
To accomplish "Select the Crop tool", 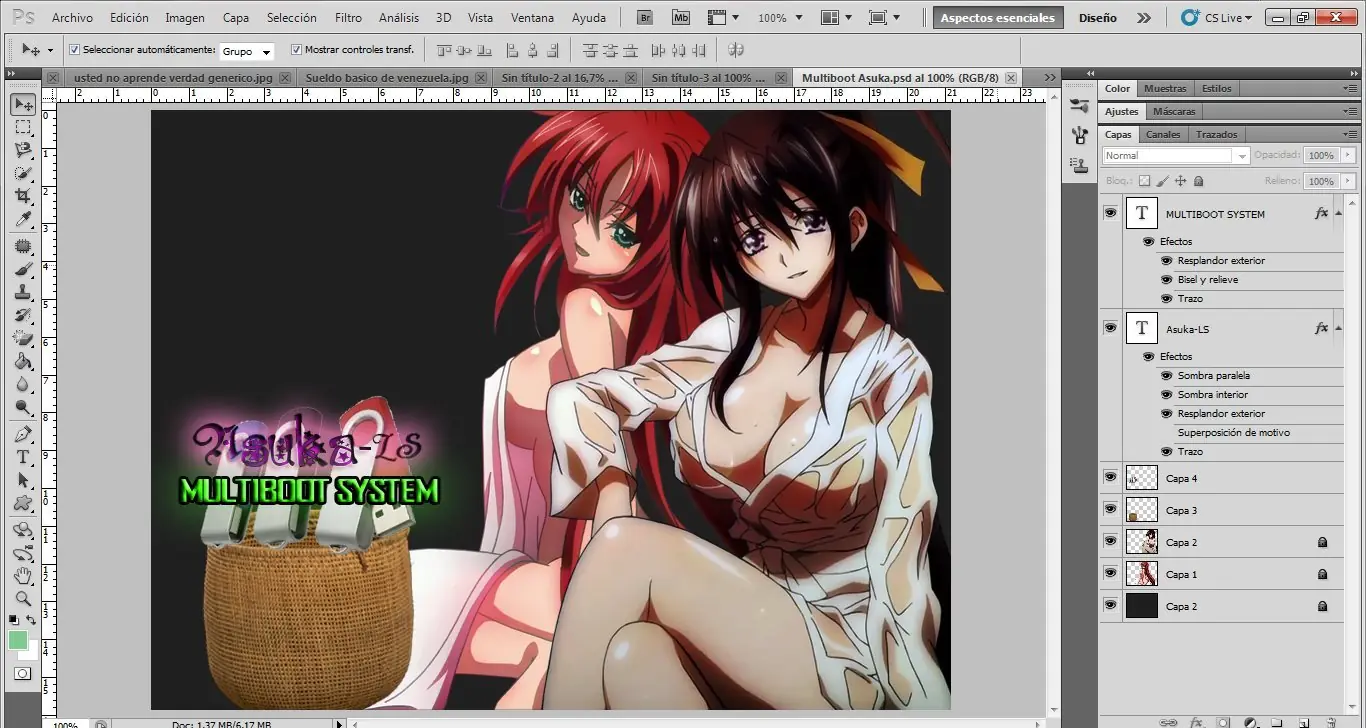I will (23, 197).
